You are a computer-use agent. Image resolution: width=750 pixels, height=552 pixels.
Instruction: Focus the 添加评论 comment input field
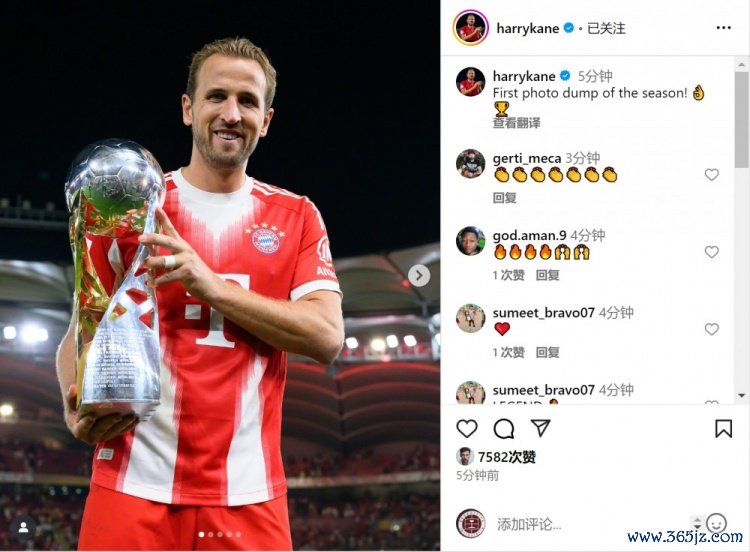click(593, 524)
